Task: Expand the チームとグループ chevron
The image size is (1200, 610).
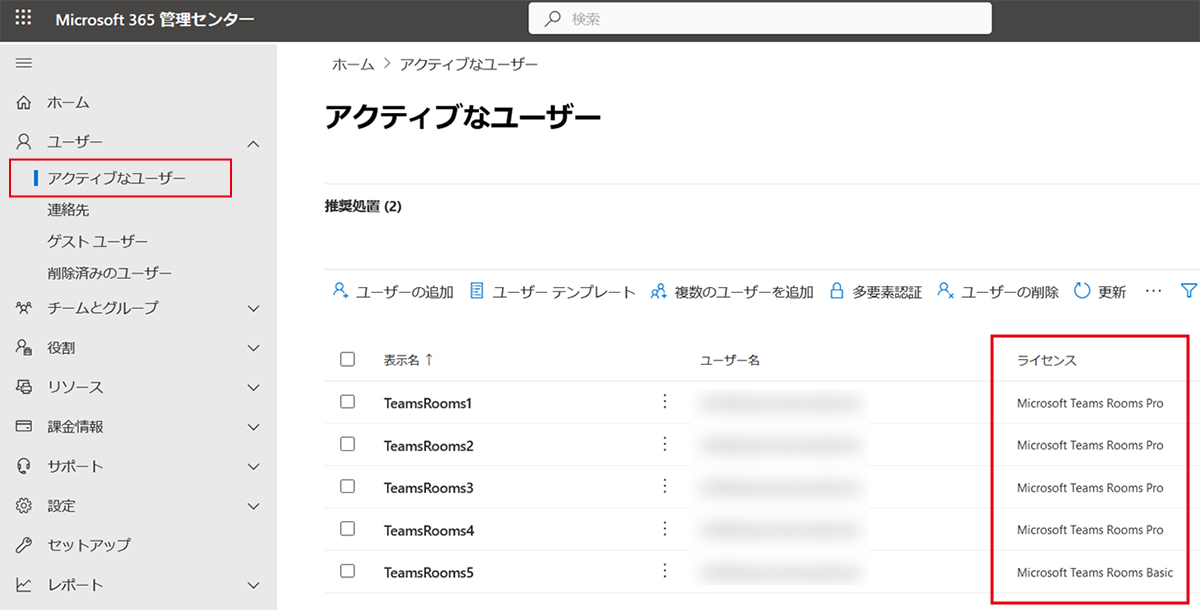Action: 253,309
